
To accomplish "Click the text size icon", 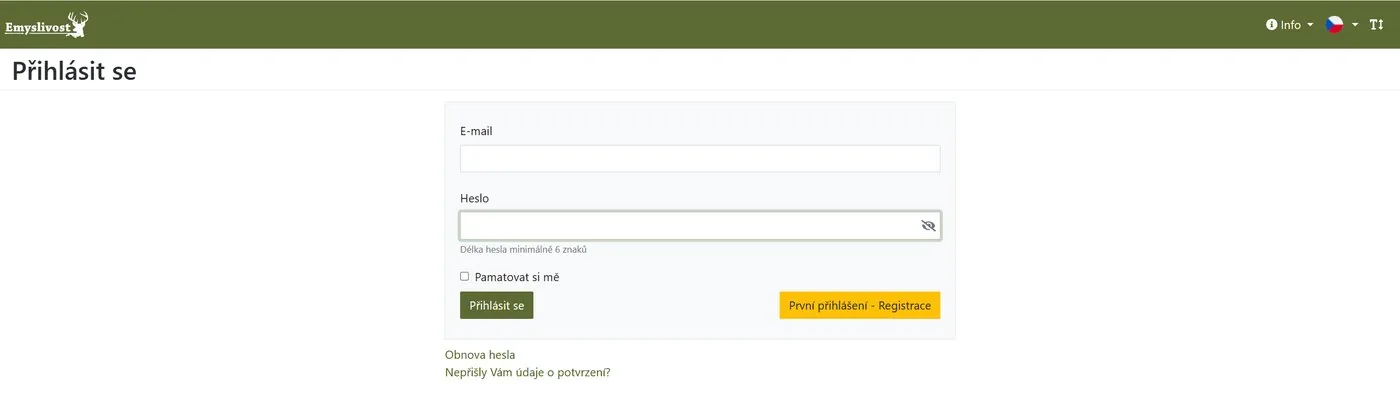I will (x=1377, y=25).
